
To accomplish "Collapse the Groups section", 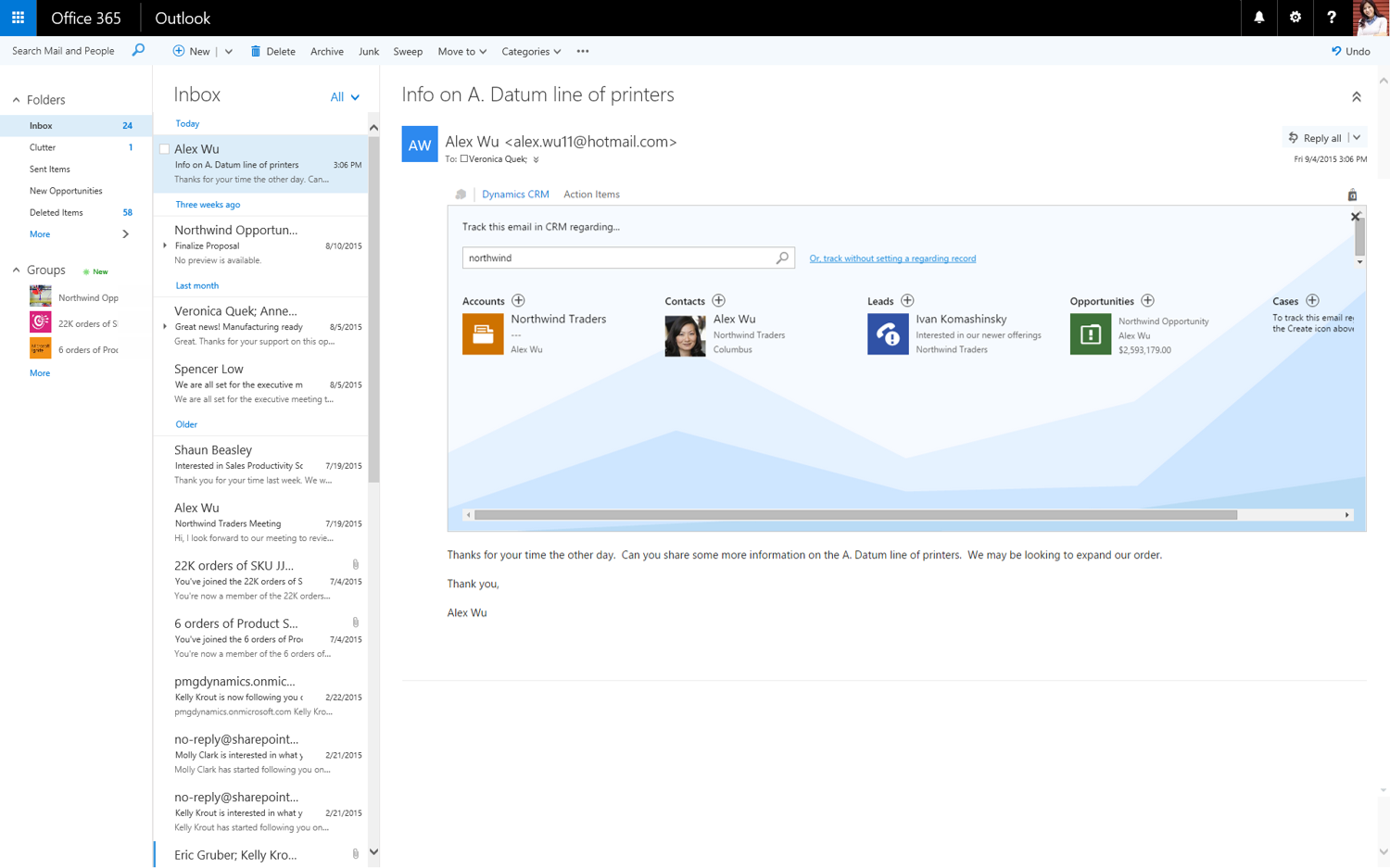I will [16, 270].
